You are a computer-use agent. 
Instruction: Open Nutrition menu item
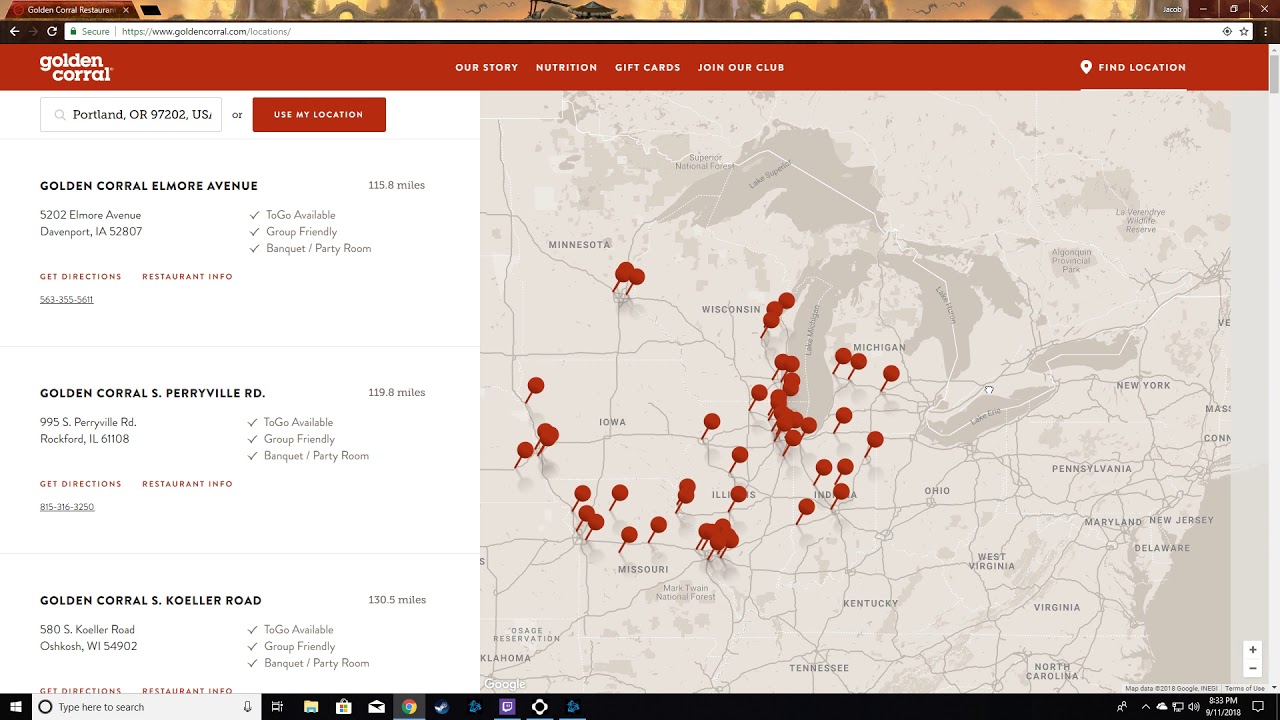[566, 68]
